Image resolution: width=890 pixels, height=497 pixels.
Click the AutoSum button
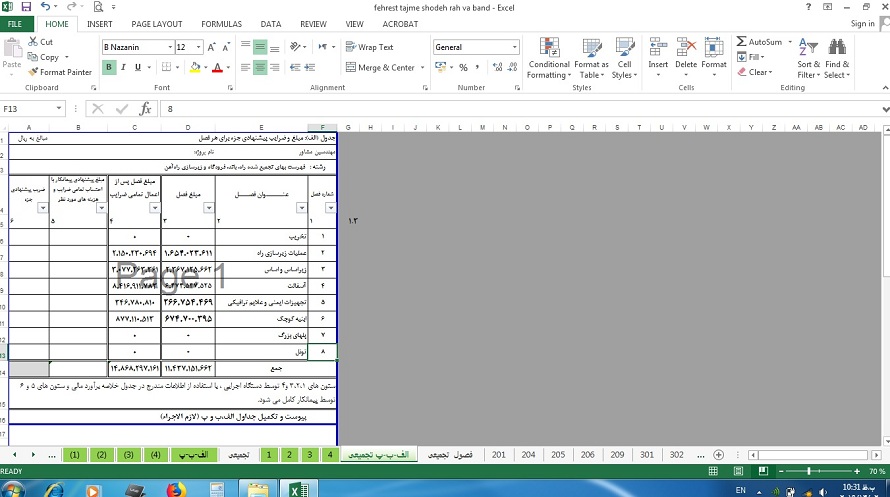point(759,42)
